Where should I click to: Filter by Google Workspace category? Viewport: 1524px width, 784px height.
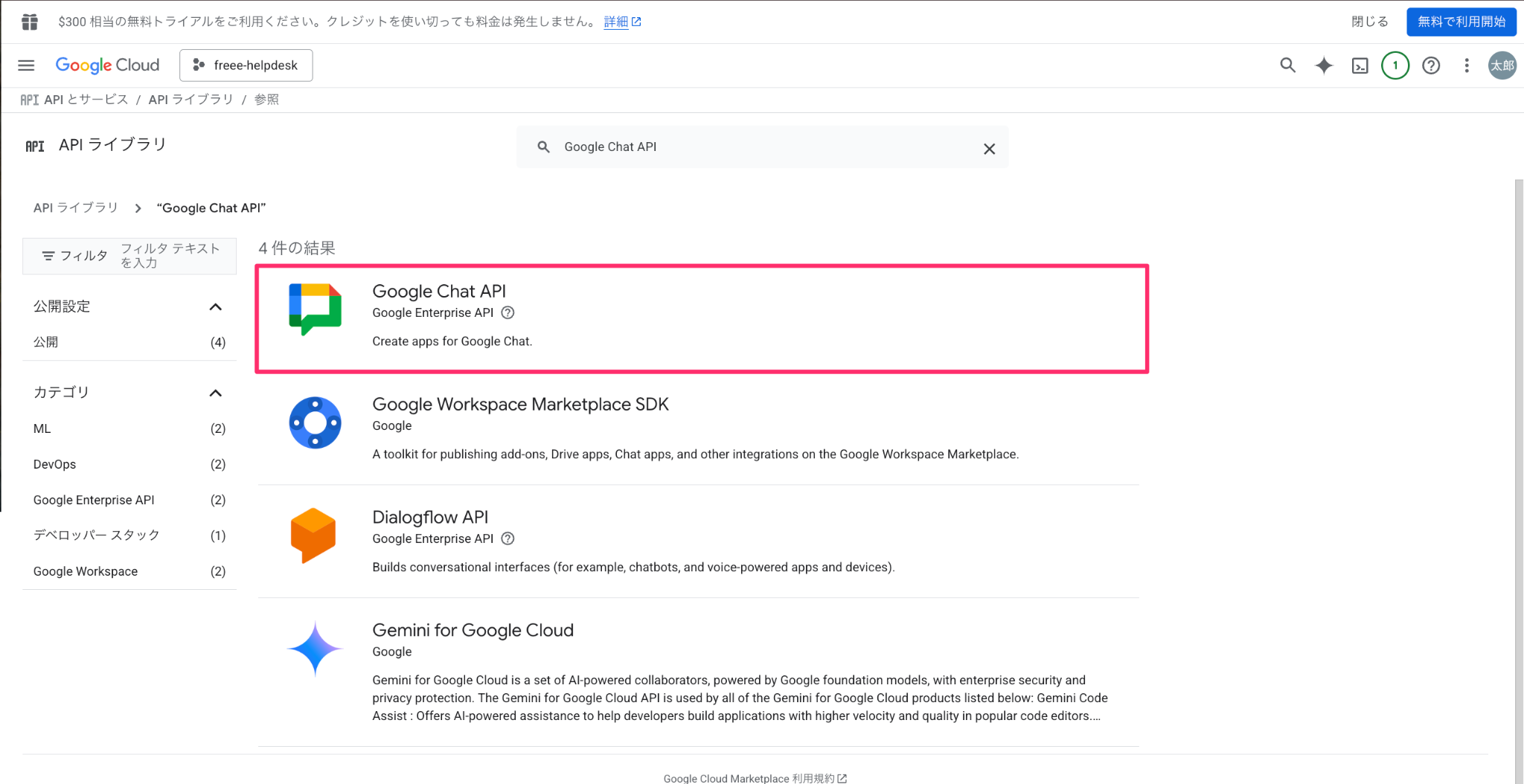(129, 571)
